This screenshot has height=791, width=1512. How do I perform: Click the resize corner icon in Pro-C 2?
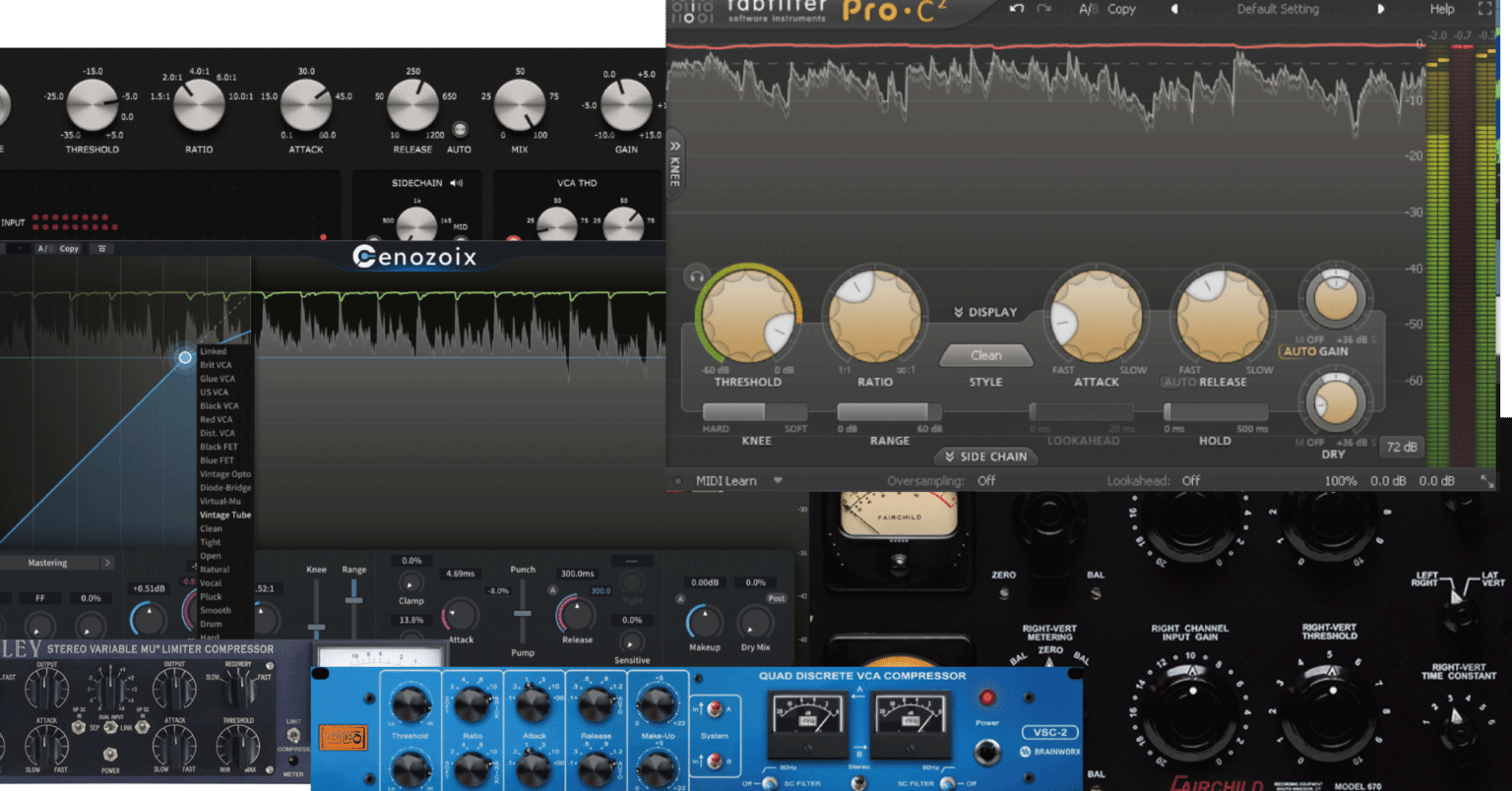pos(1486,481)
